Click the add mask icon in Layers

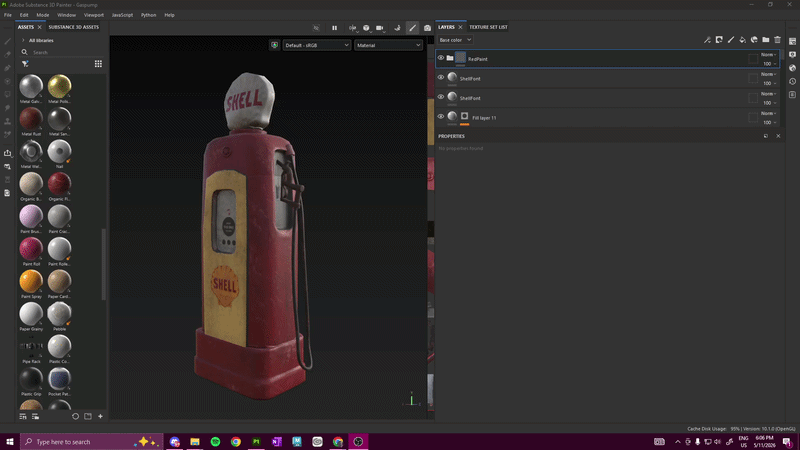click(x=719, y=40)
